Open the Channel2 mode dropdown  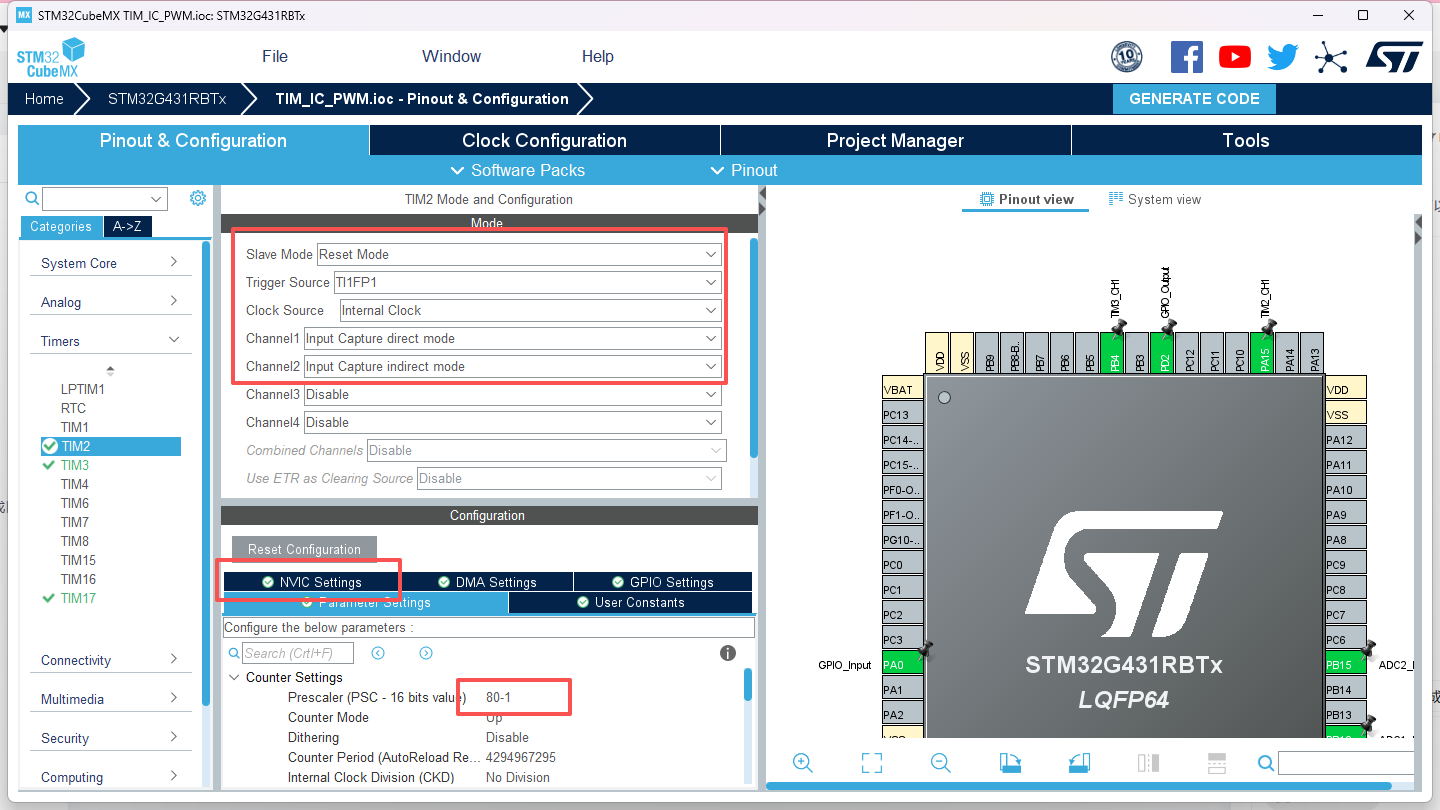click(512, 366)
